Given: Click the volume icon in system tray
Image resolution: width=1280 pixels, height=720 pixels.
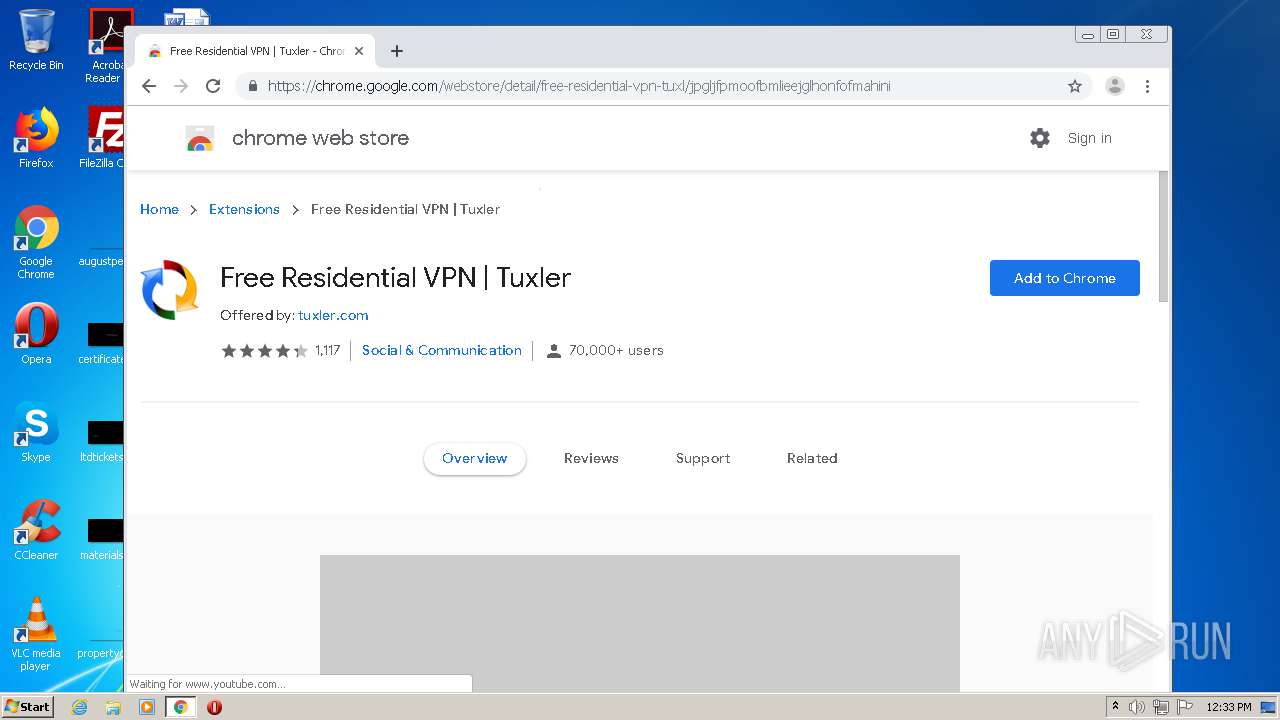Looking at the screenshot, I should coord(1137,707).
